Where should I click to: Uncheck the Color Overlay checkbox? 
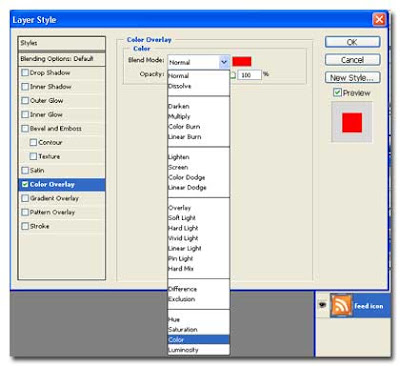pyautogui.click(x=25, y=184)
